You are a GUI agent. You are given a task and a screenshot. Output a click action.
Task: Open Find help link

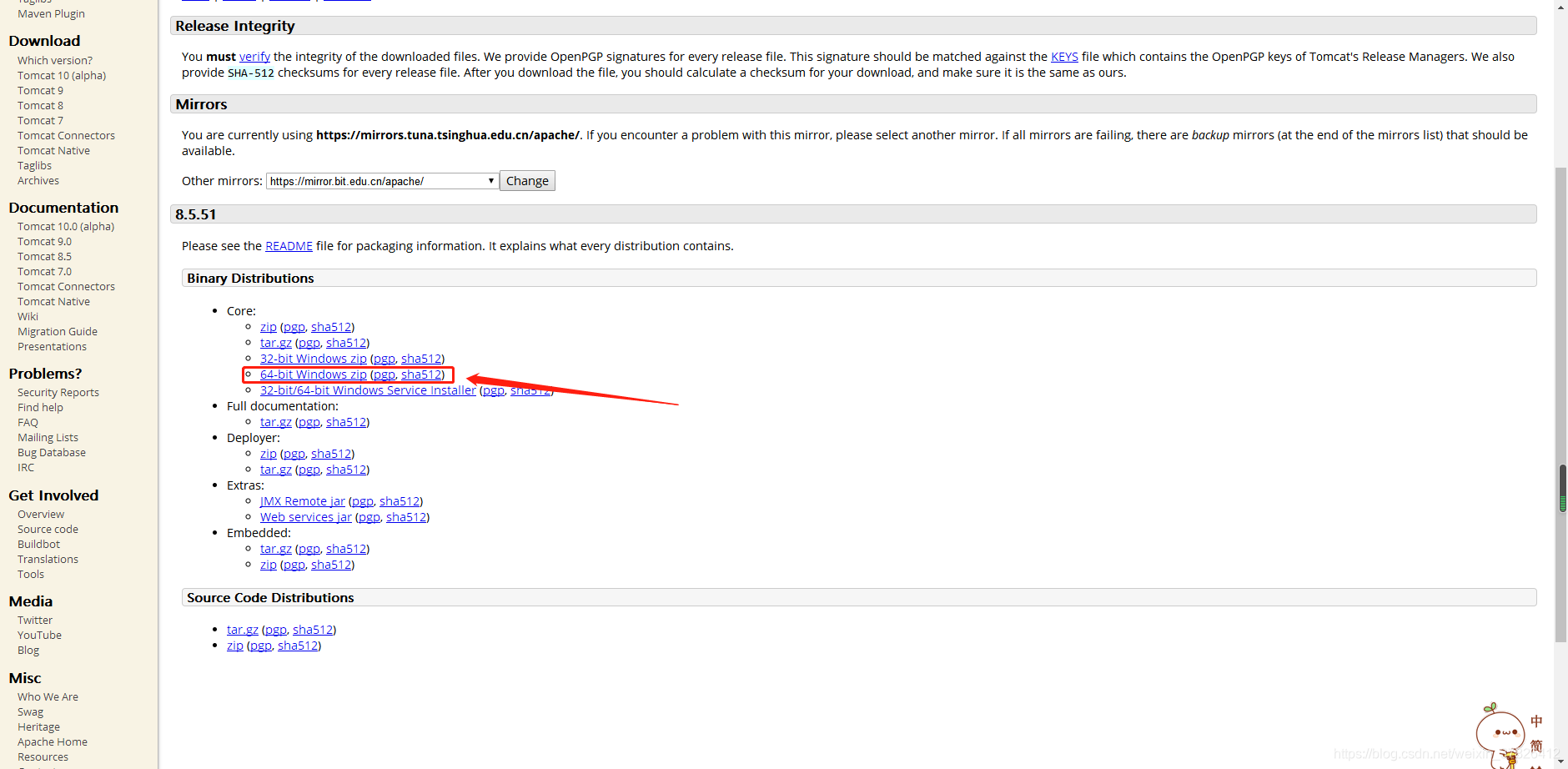pyautogui.click(x=40, y=407)
